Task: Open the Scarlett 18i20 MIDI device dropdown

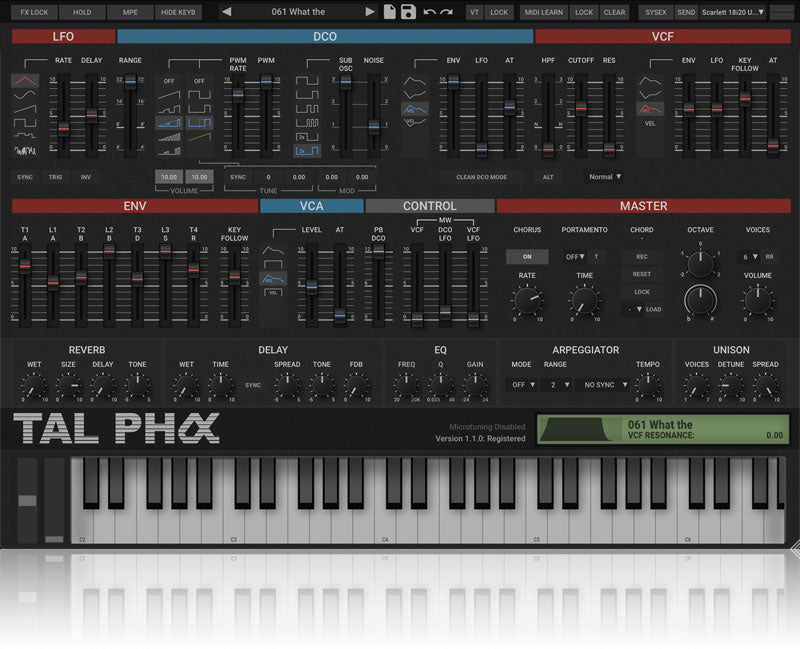Action: click(733, 12)
